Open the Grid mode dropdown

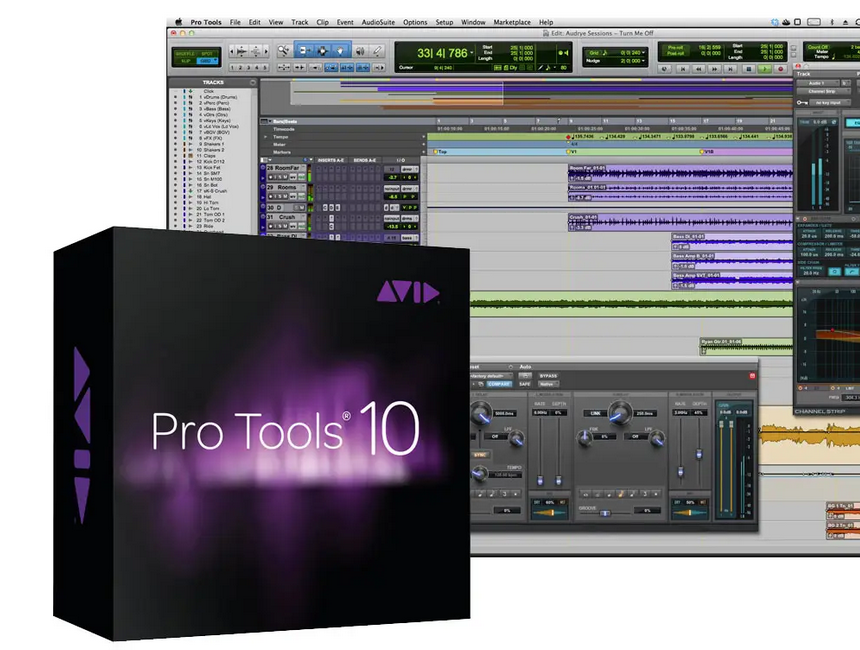(x=208, y=61)
